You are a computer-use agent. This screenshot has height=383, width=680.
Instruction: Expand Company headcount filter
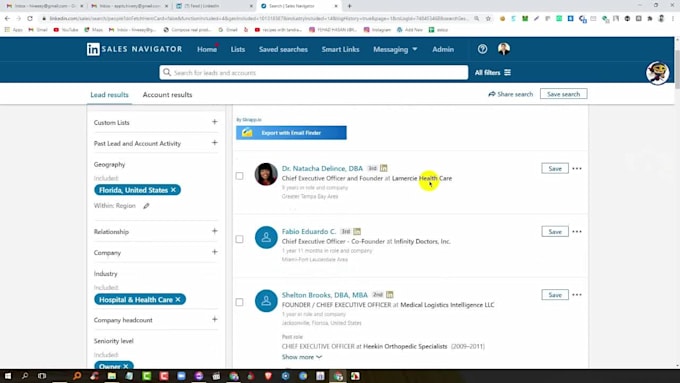215,320
